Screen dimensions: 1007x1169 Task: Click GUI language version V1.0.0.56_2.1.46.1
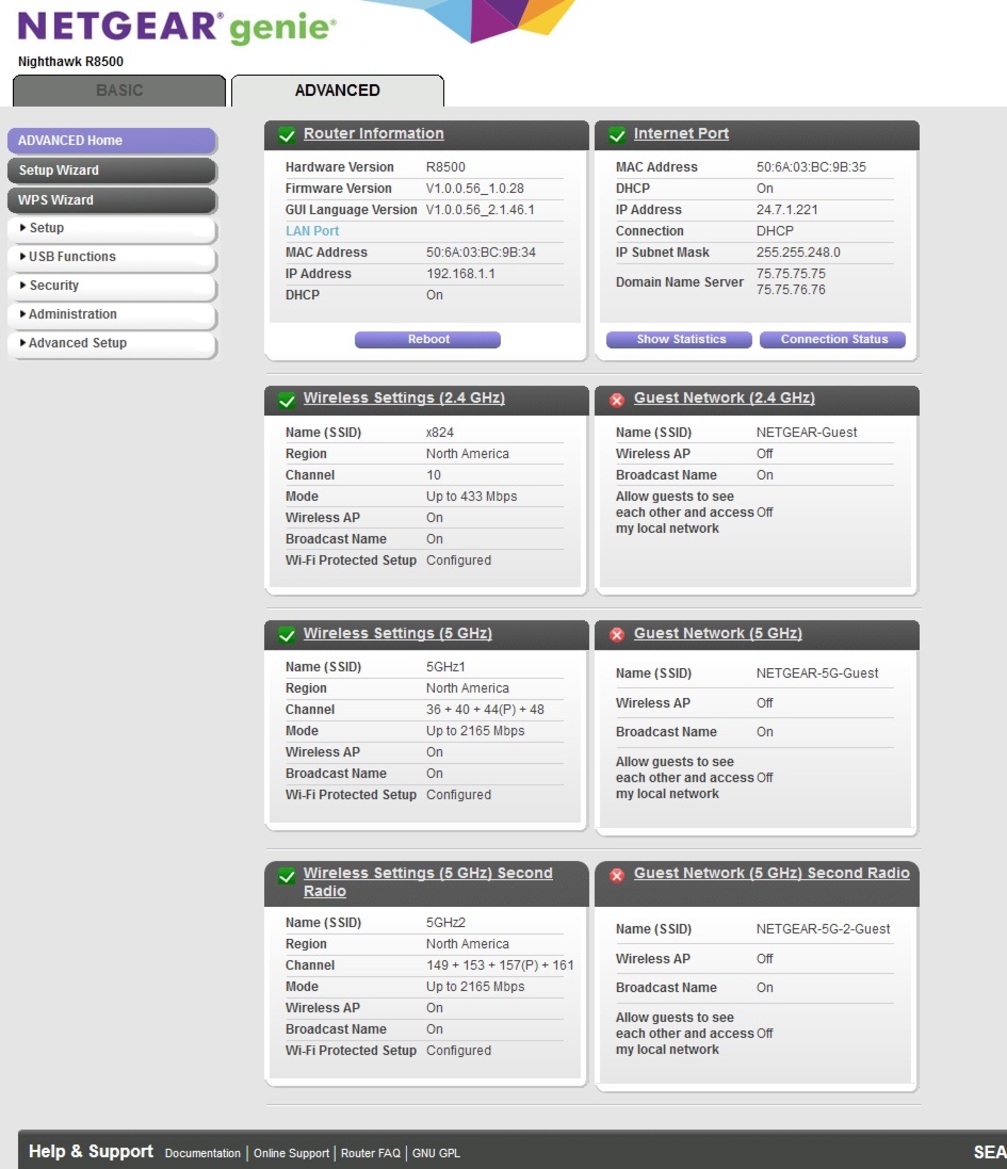[480, 210]
